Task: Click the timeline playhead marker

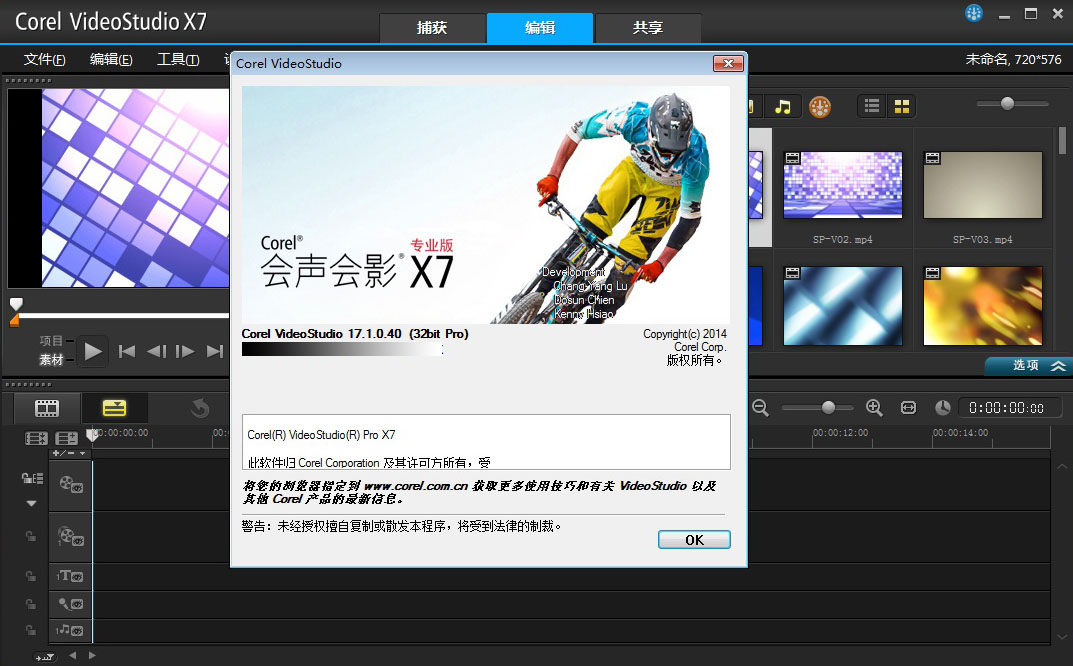Action: 92,435
